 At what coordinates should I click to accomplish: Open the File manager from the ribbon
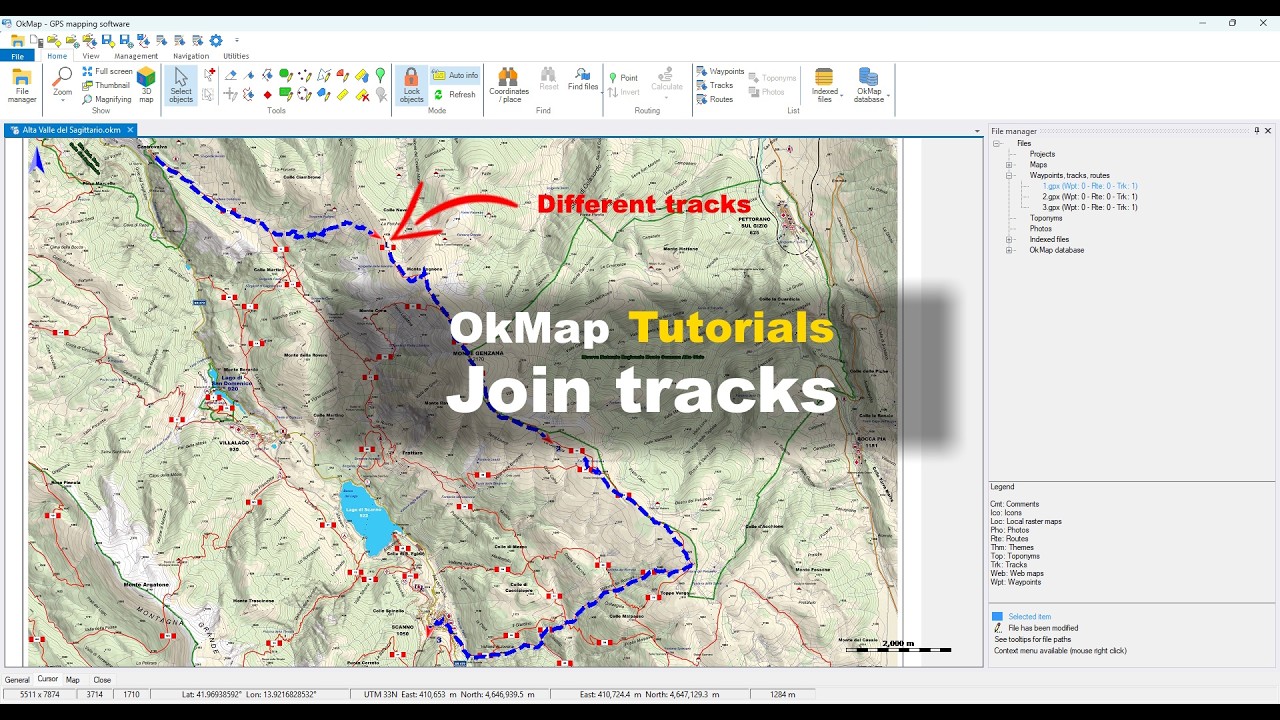pos(22,85)
